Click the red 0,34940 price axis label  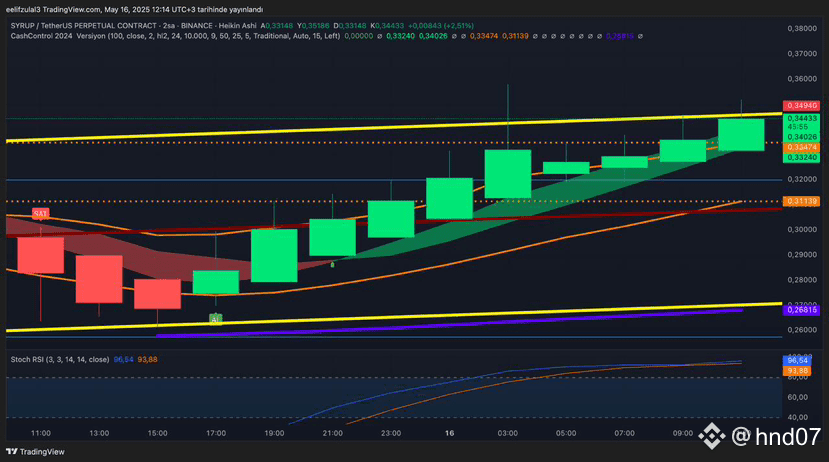802,106
